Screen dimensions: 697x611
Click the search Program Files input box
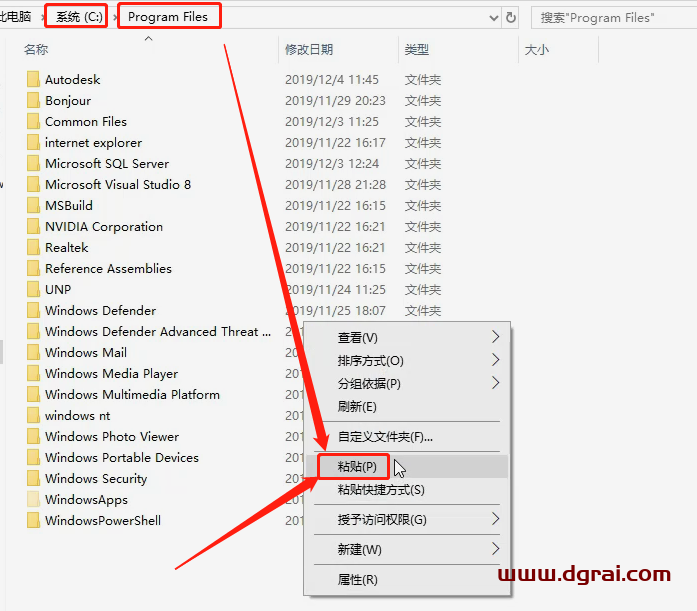pyautogui.click(x=612, y=18)
